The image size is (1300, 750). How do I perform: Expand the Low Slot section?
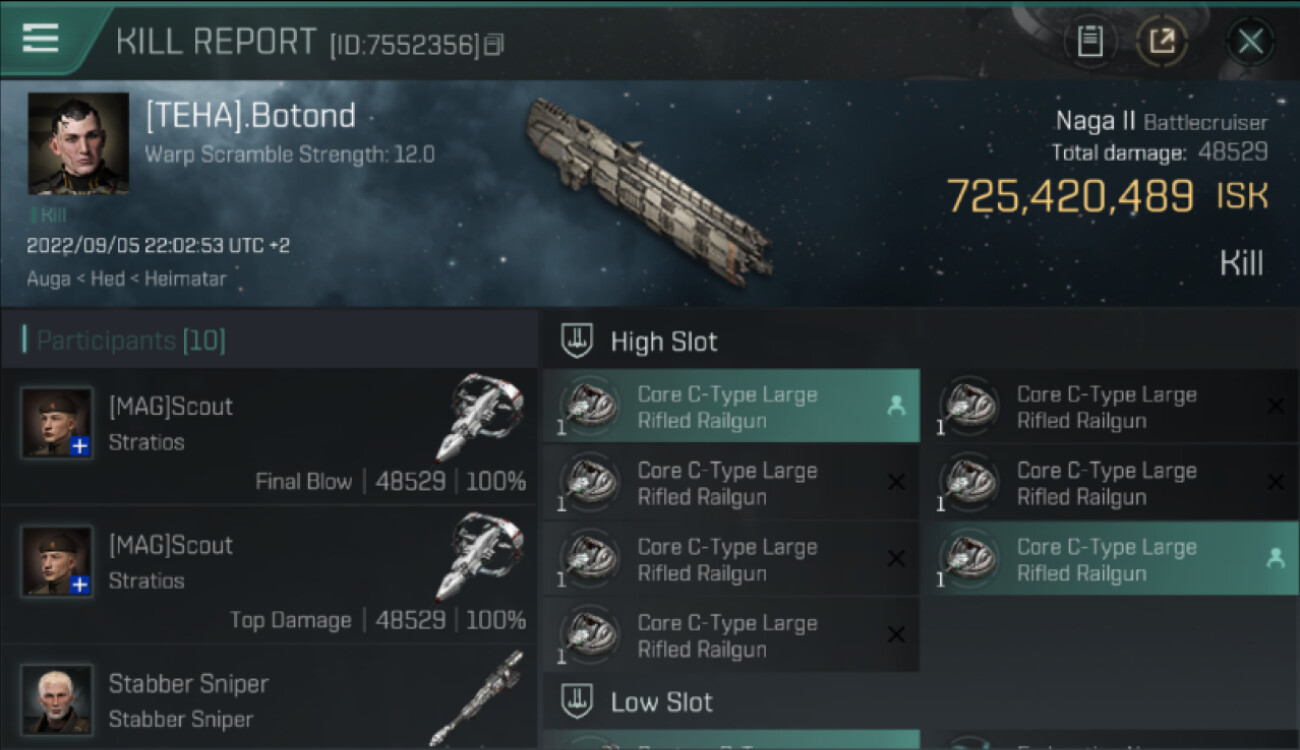(662, 701)
